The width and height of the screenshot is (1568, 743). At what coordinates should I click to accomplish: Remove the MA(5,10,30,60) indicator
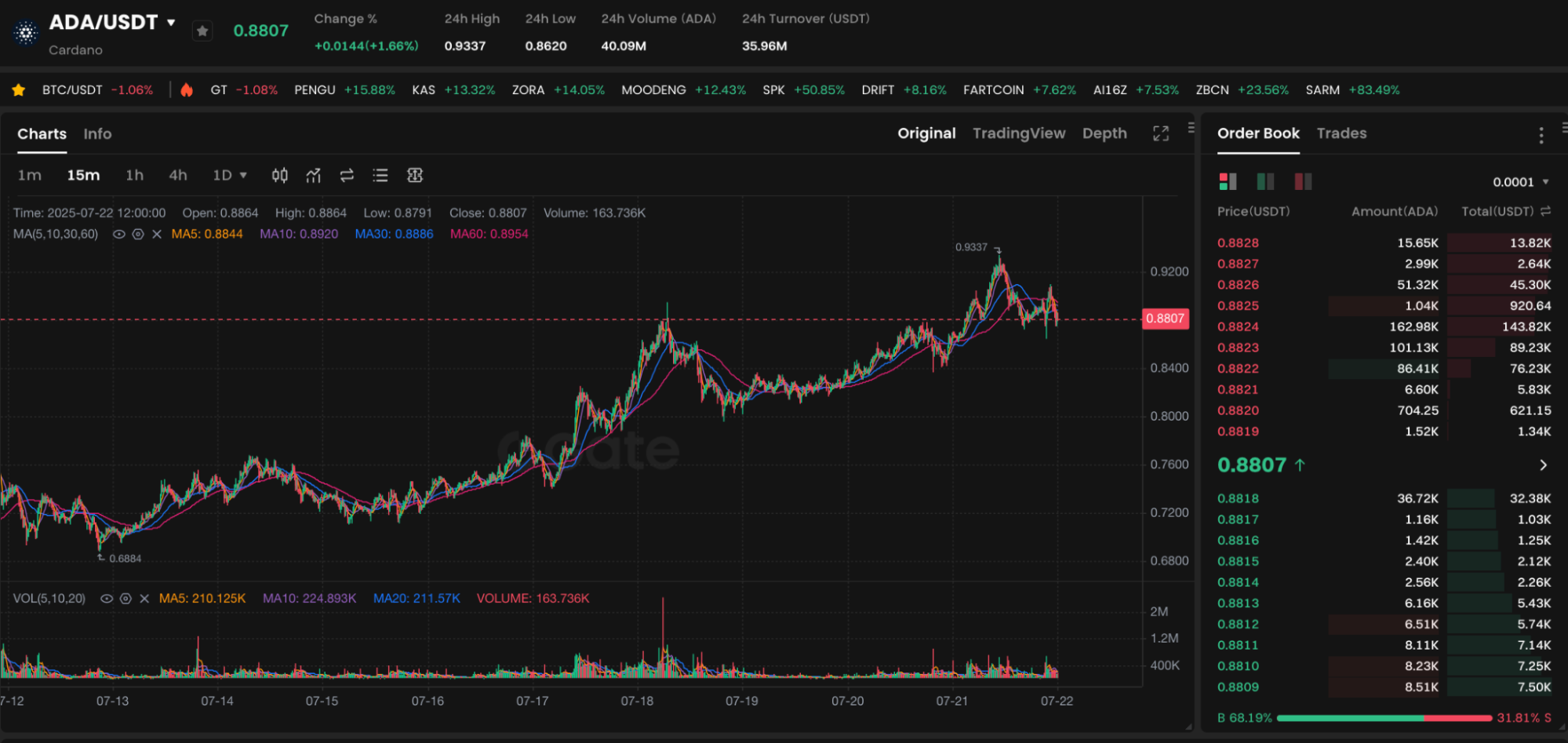157,234
